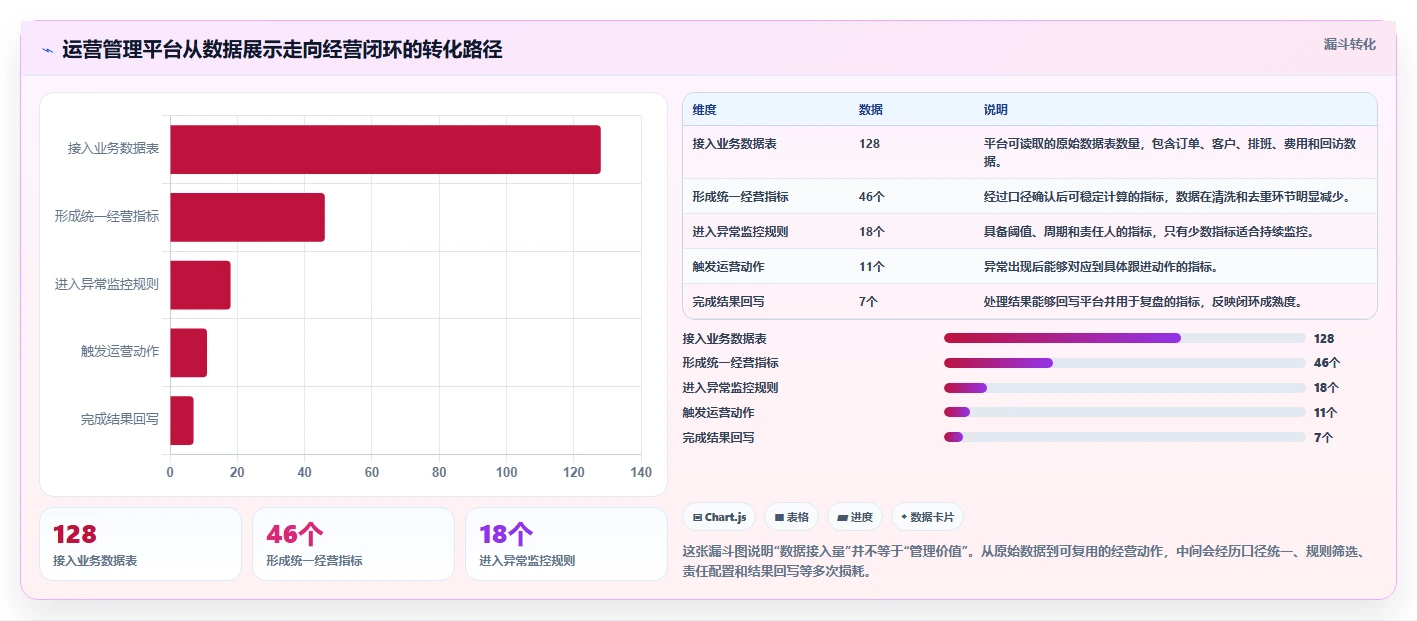Click the 接入业务数据表 chart bar

[385, 149]
